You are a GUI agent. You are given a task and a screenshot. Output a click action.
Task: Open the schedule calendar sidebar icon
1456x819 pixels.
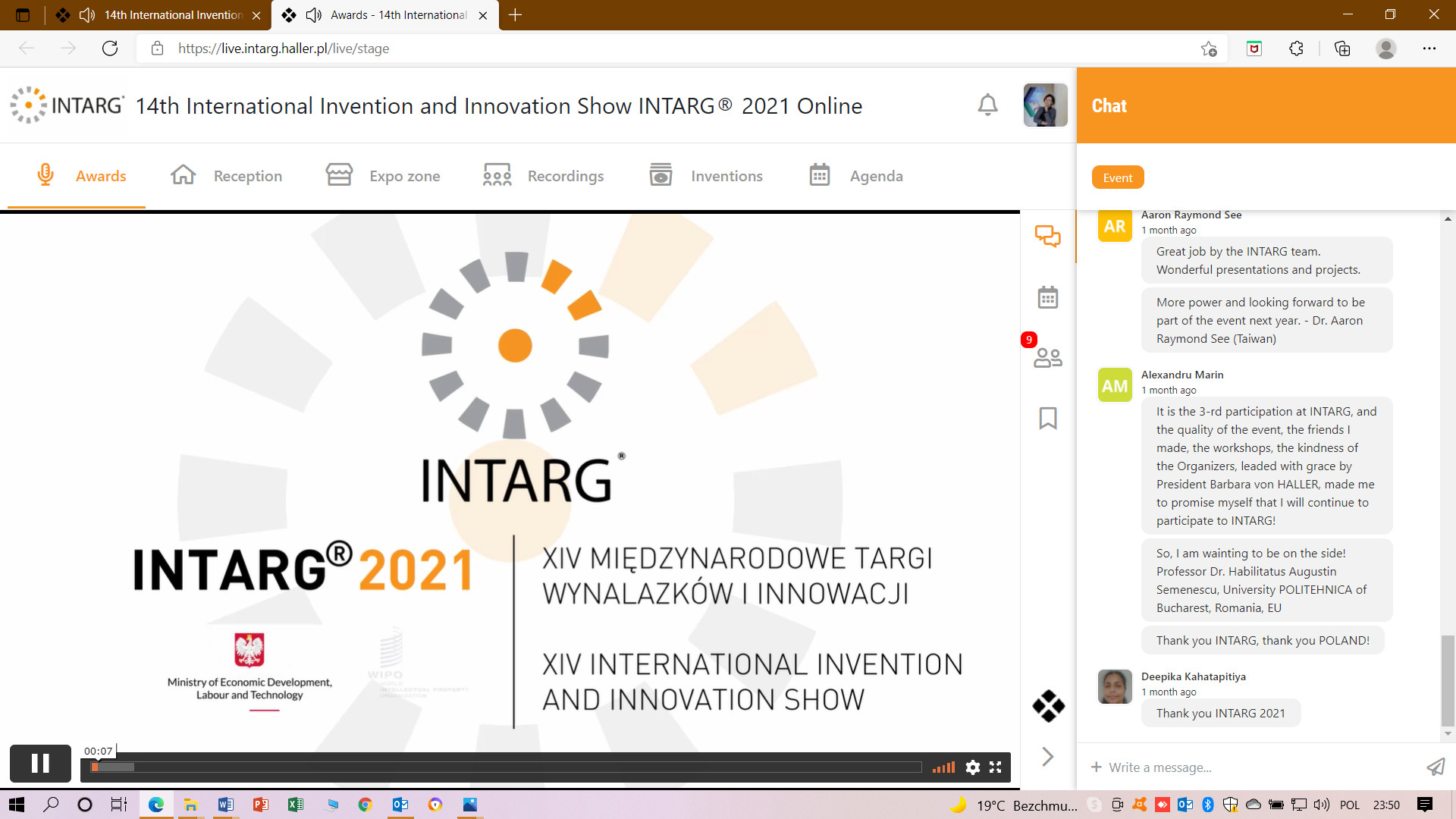pos(1048,297)
